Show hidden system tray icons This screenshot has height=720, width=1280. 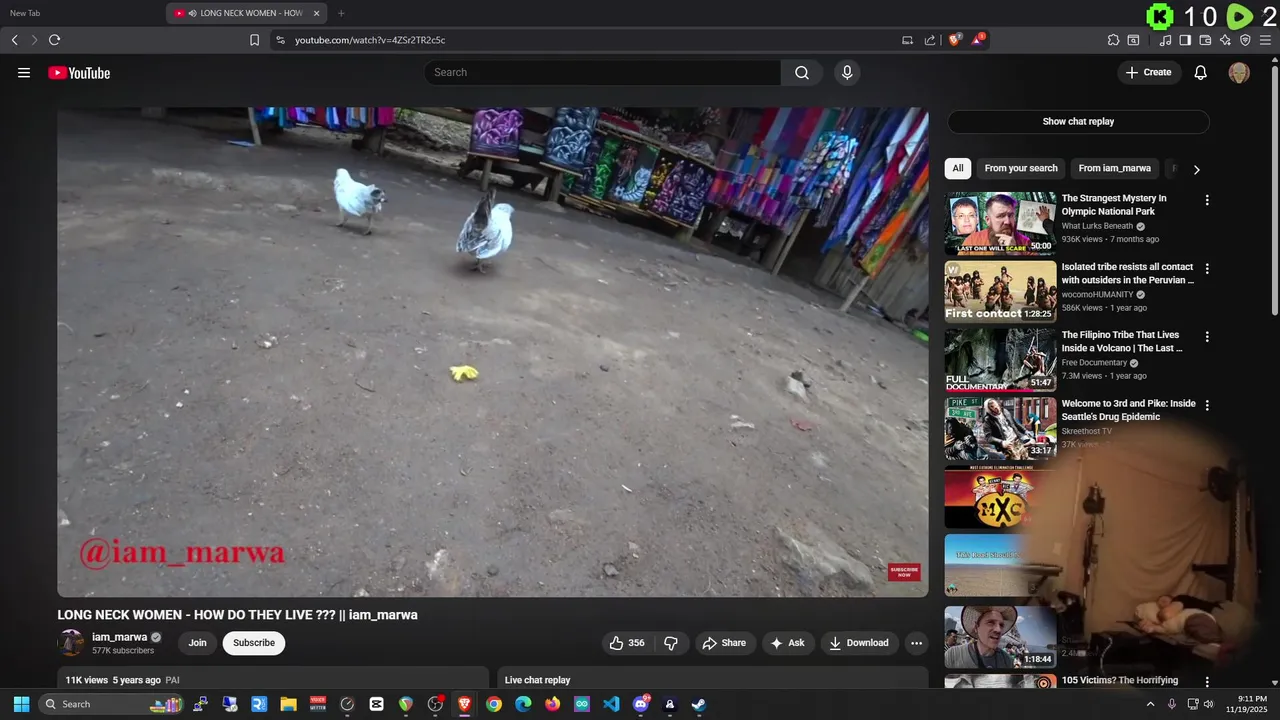1150,704
